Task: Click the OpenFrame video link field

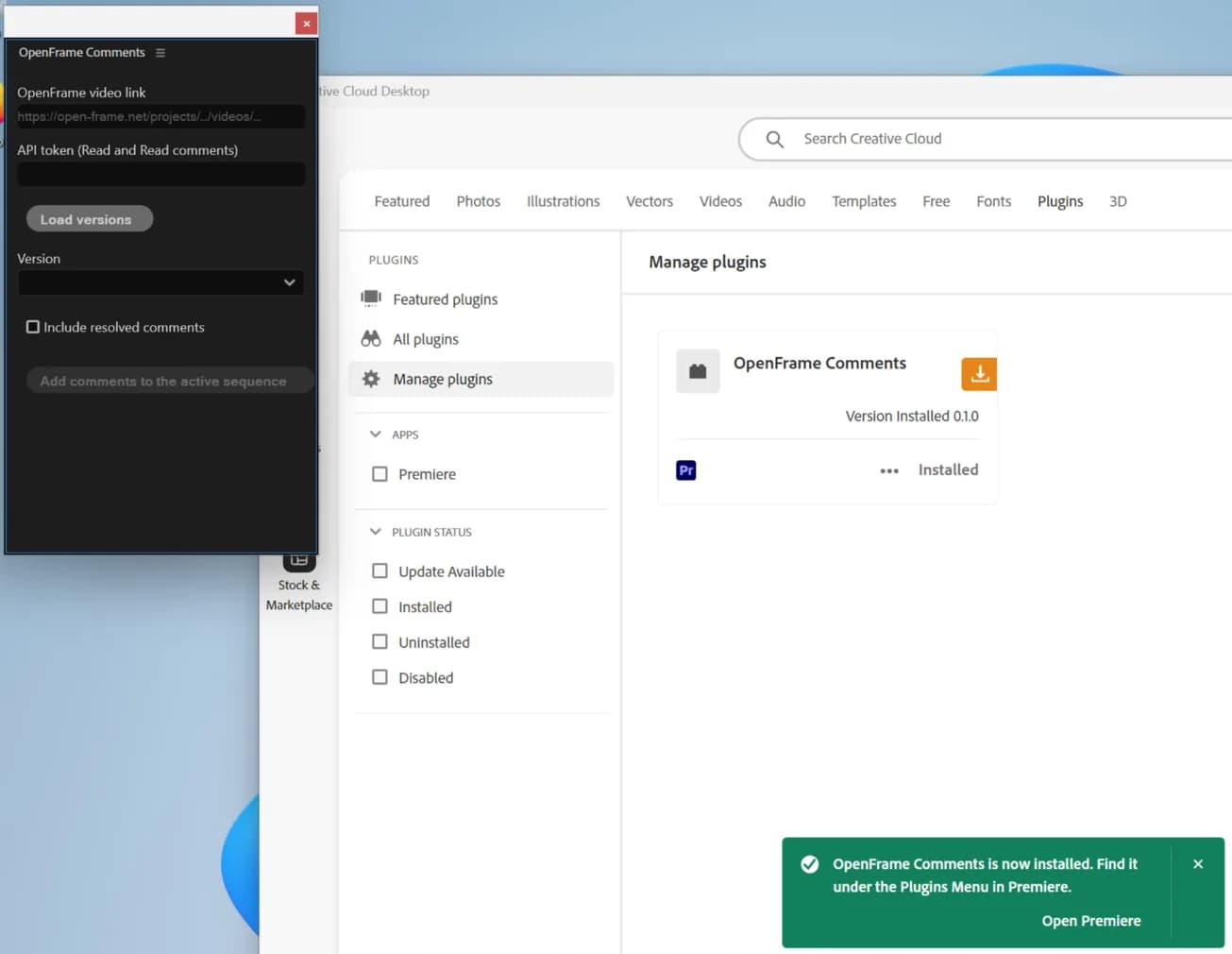Action: coord(160,116)
